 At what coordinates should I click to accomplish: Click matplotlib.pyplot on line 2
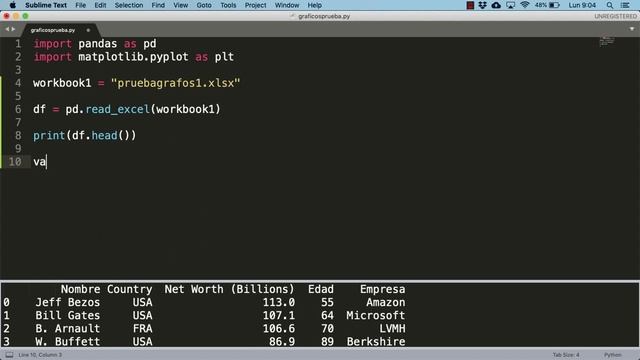tap(133, 57)
